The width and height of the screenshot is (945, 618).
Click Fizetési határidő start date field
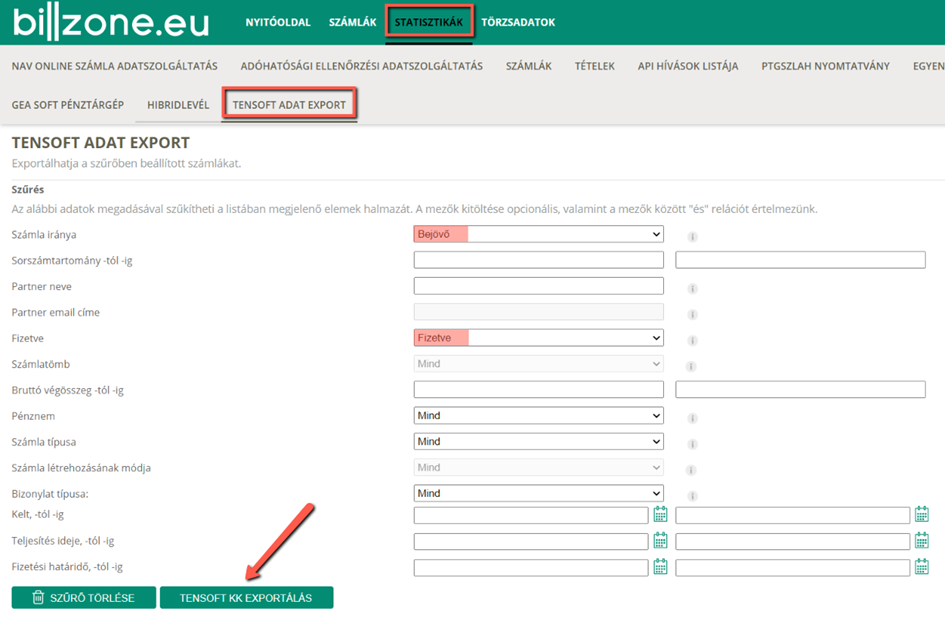(531, 567)
